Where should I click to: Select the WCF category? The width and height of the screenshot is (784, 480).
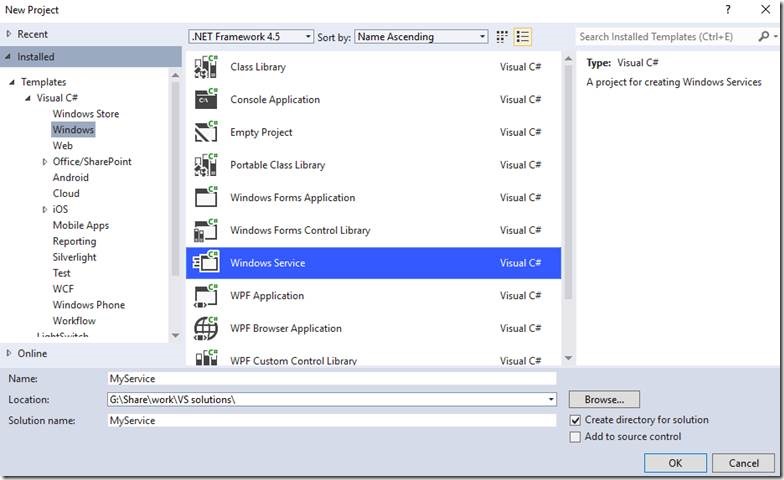[63, 289]
